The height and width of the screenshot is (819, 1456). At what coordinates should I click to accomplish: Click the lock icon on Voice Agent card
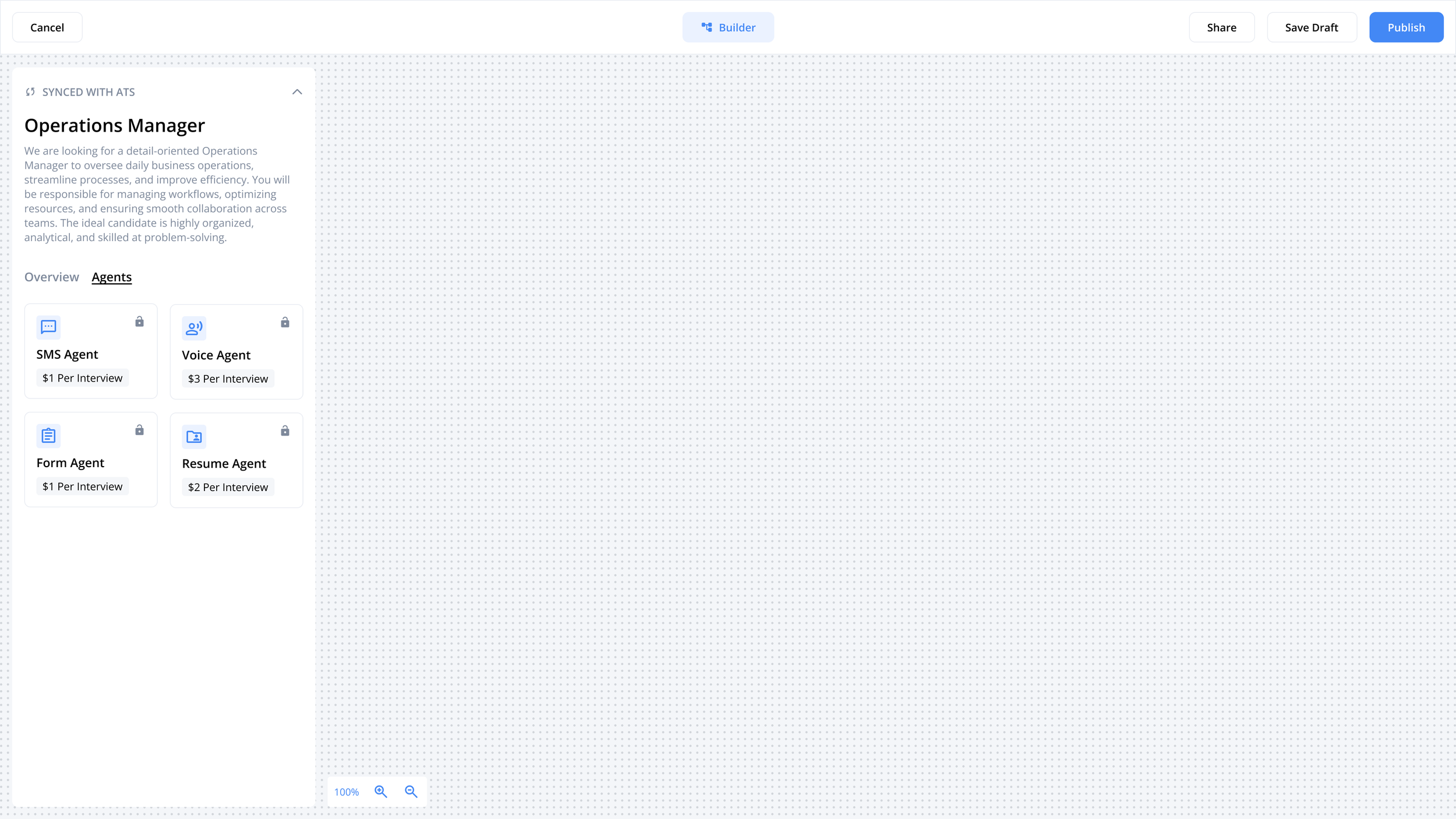point(285,322)
